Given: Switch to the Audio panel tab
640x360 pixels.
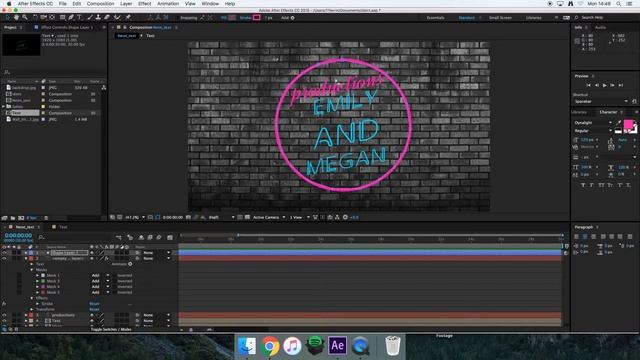Looking at the screenshot, I should click(600, 27).
